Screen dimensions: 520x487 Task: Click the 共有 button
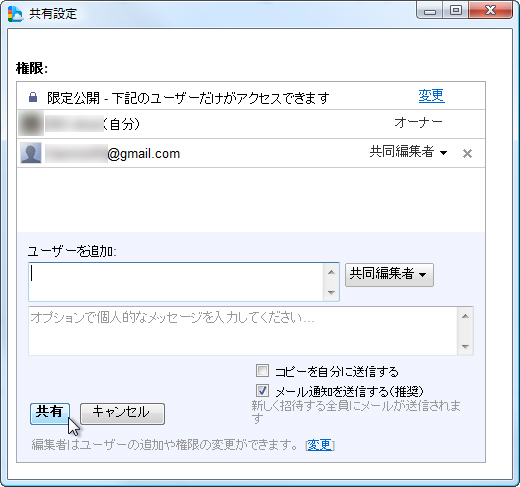tap(50, 413)
